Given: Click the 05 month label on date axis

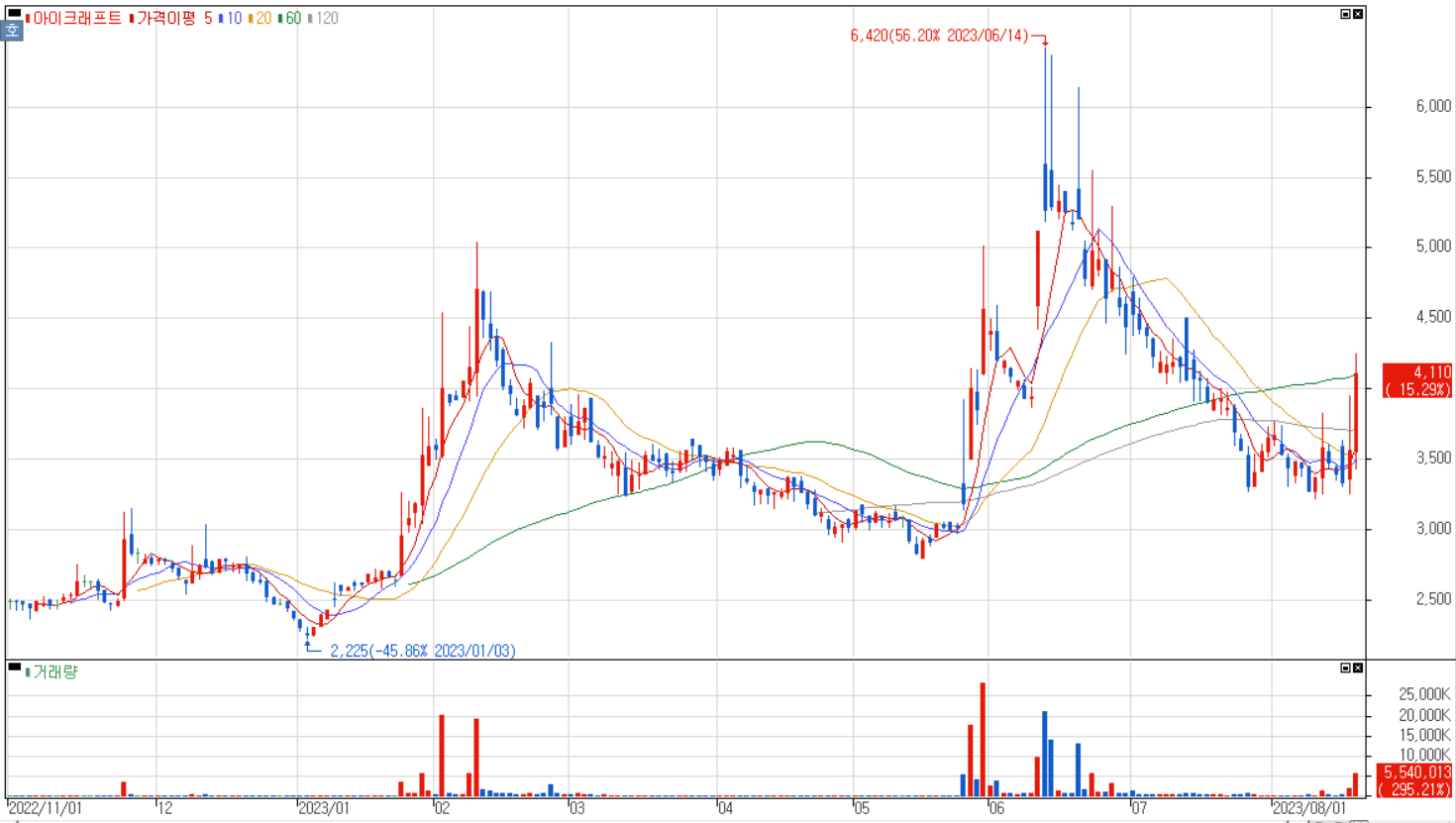Looking at the screenshot, I should [x=862, y=808].
